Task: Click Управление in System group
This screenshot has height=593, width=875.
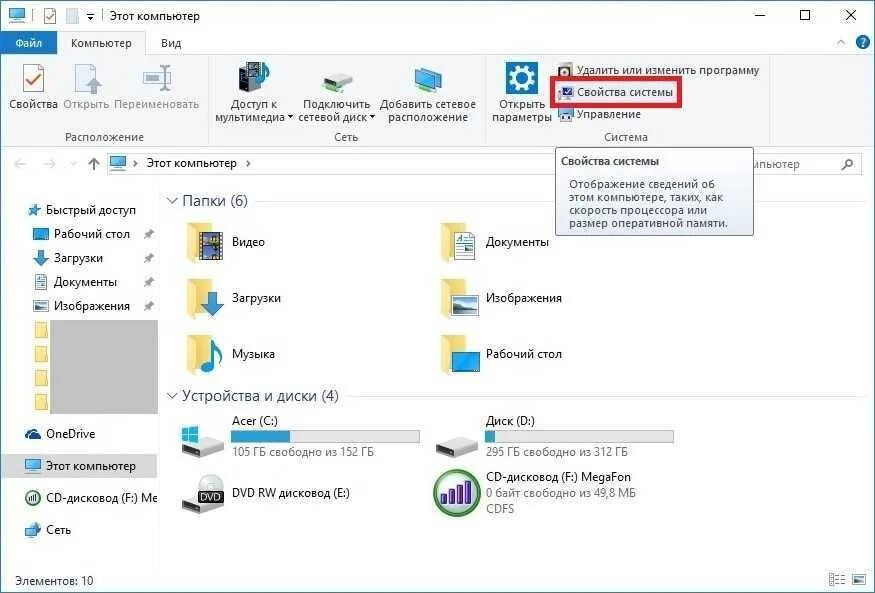Action: pos(600,114)
